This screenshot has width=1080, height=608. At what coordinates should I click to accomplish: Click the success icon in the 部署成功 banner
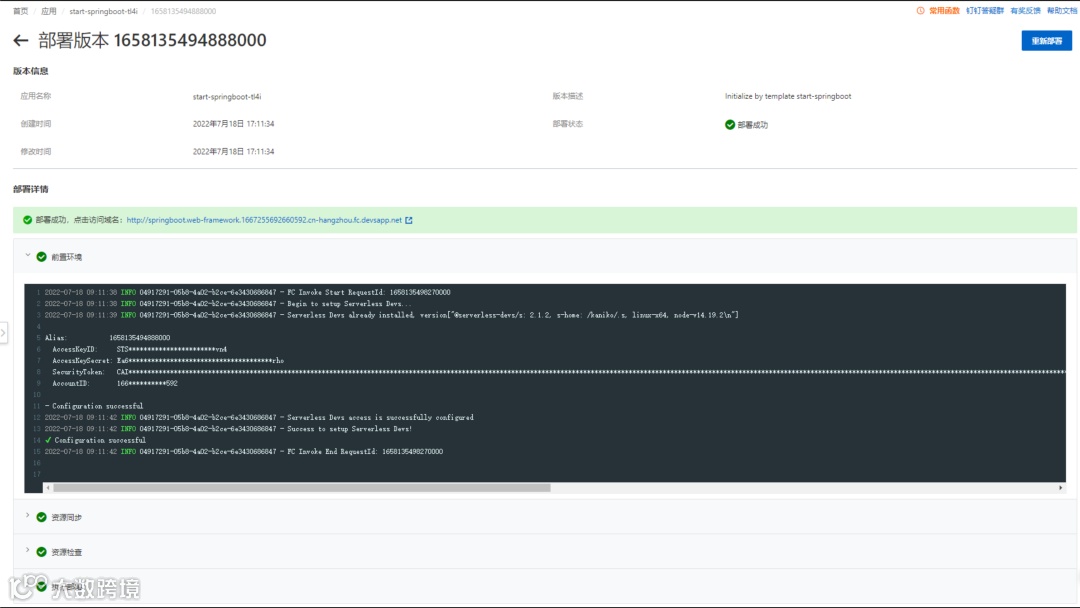(27, 219)
